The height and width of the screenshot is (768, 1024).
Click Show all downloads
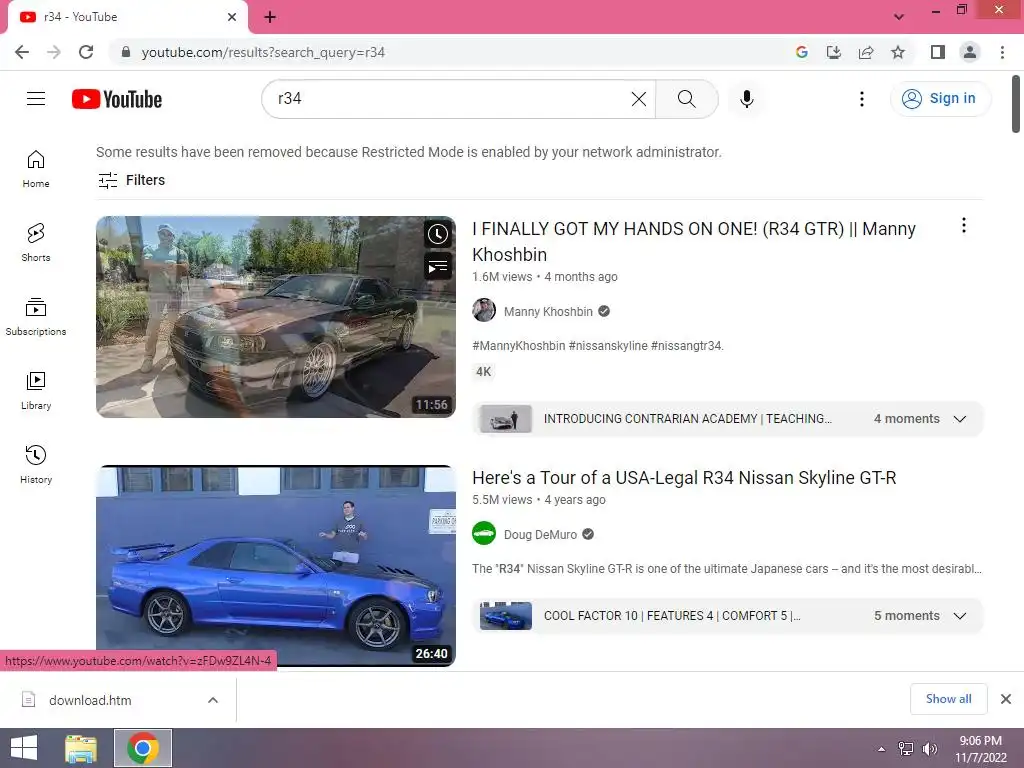(948, 699)
